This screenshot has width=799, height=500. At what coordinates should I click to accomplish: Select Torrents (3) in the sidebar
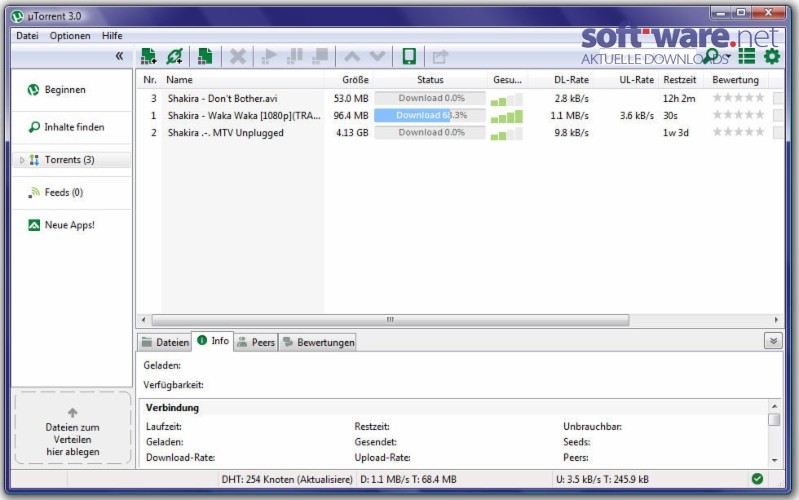click(71, 160)
